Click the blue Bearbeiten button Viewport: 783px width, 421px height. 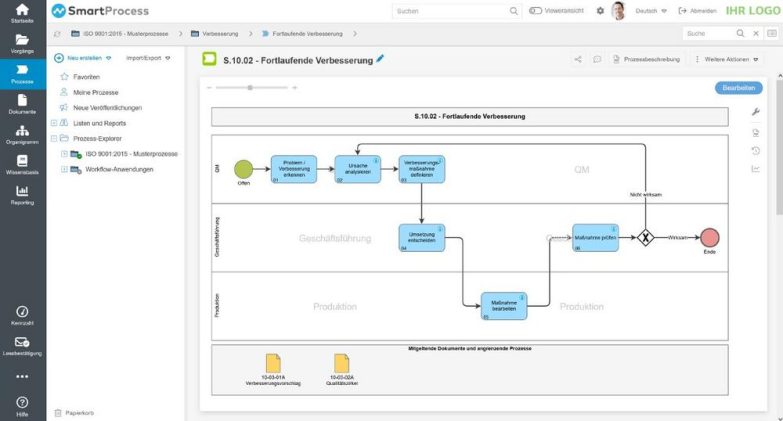tap(738, 88)
